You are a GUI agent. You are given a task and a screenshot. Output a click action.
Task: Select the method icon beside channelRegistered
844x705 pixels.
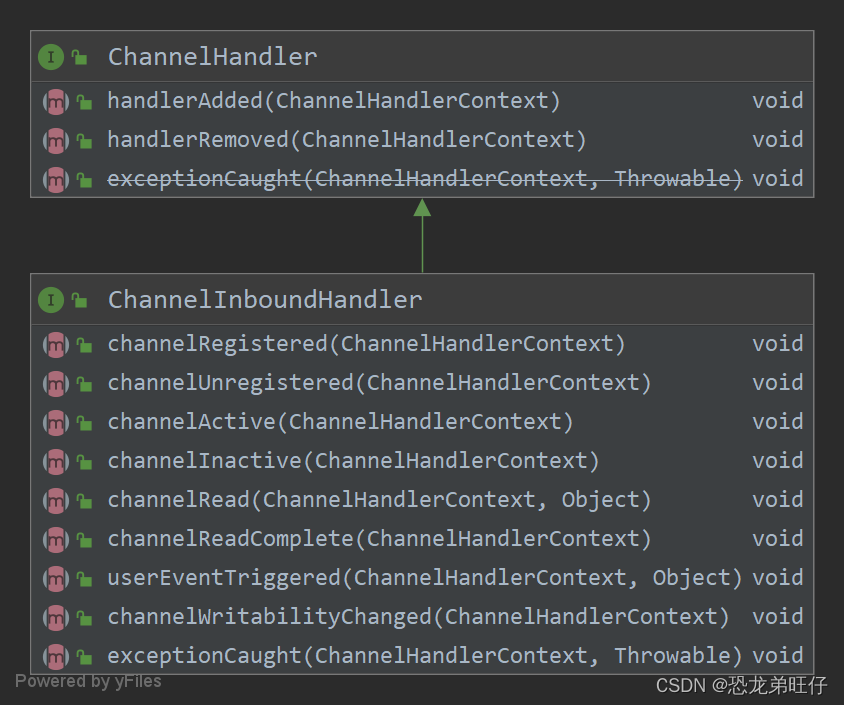[x=55, y=344]
